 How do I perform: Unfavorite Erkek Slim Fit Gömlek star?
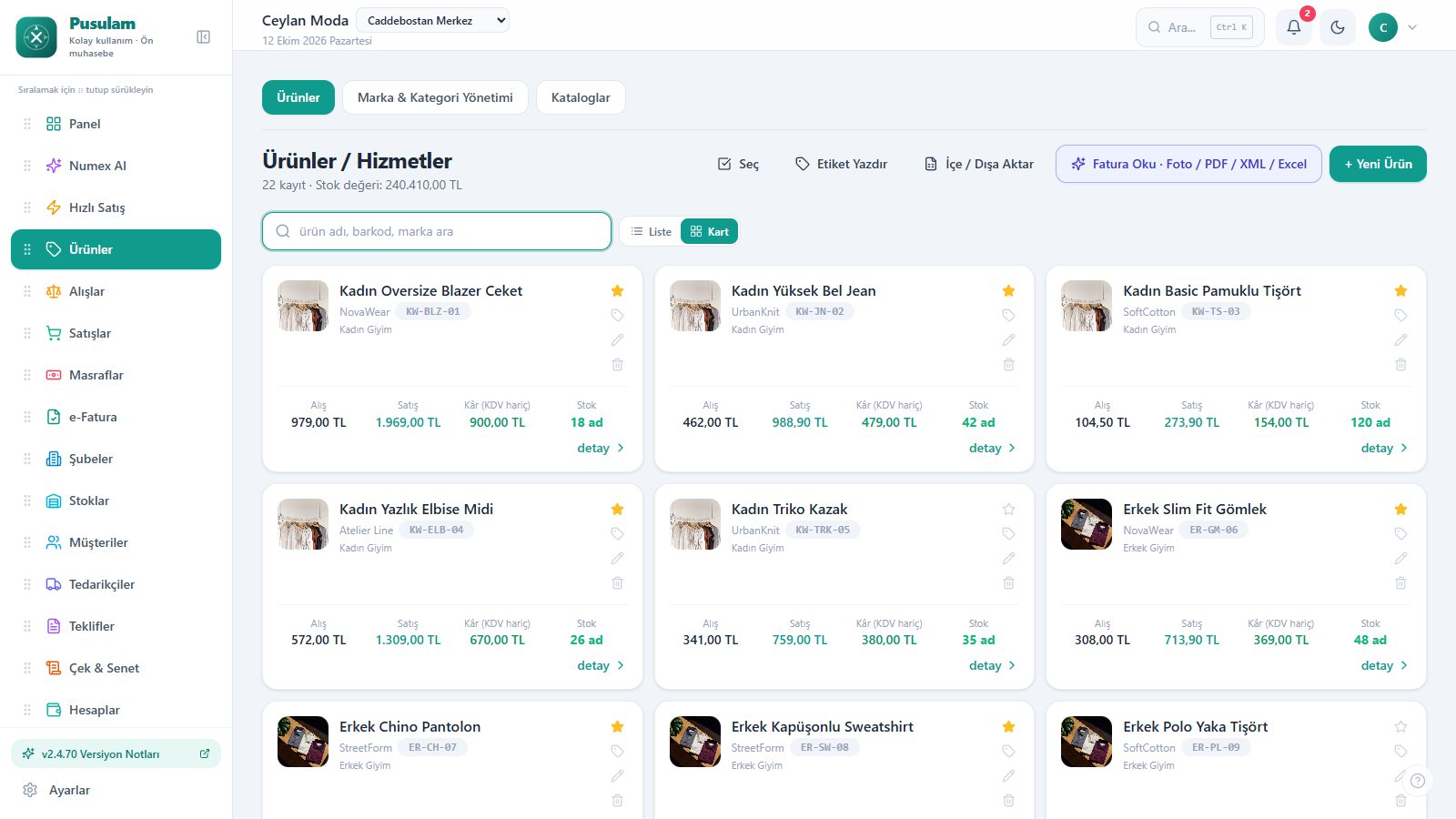1400,509
